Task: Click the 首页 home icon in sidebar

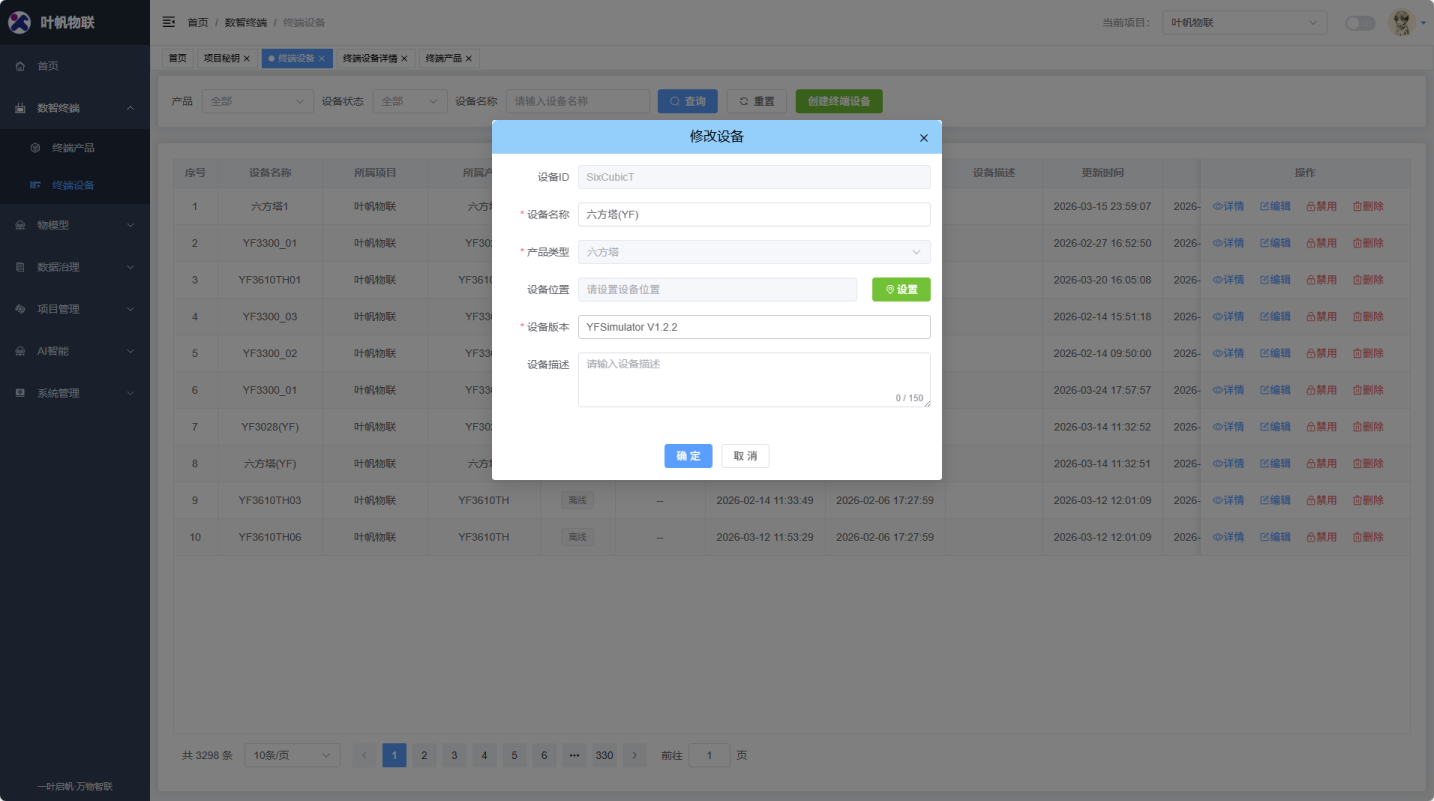Action: [x=21, y=66]
